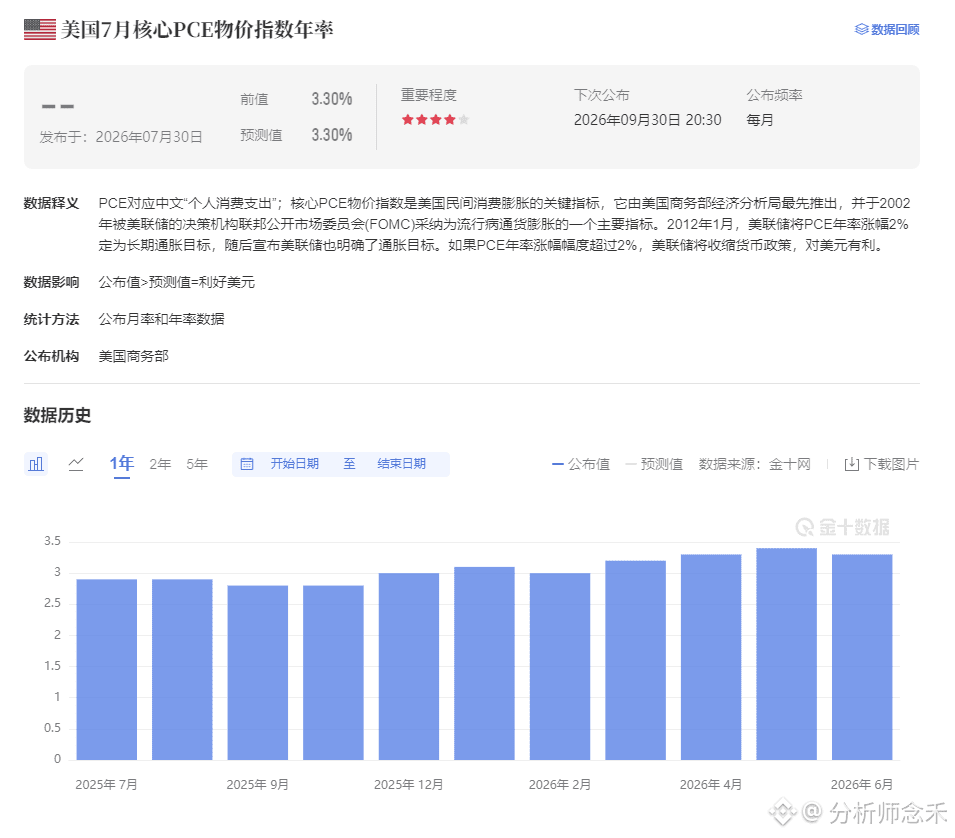This screenshot has height=838, width=955.
Task: Click the 每月 frequency value
Action: 759,120
